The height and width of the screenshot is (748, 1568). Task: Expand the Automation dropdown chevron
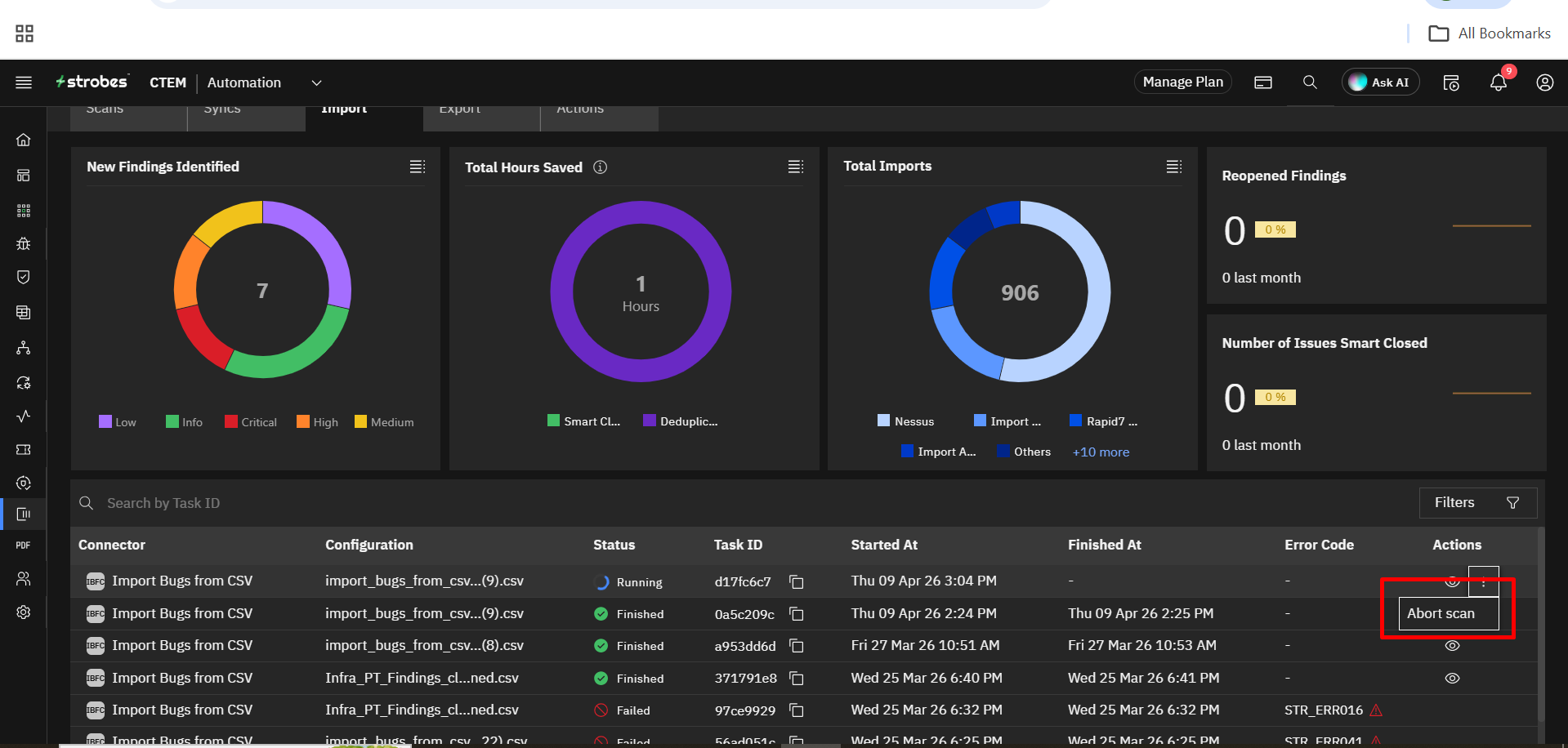tap(317, 83)
